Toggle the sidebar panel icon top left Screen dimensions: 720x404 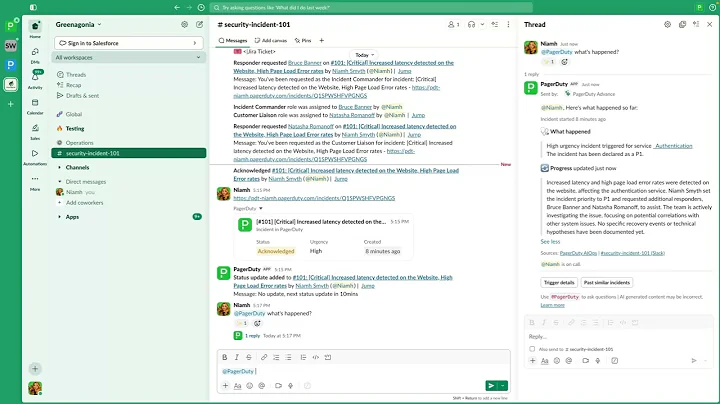pyautogui.click(x=33, y=7)
